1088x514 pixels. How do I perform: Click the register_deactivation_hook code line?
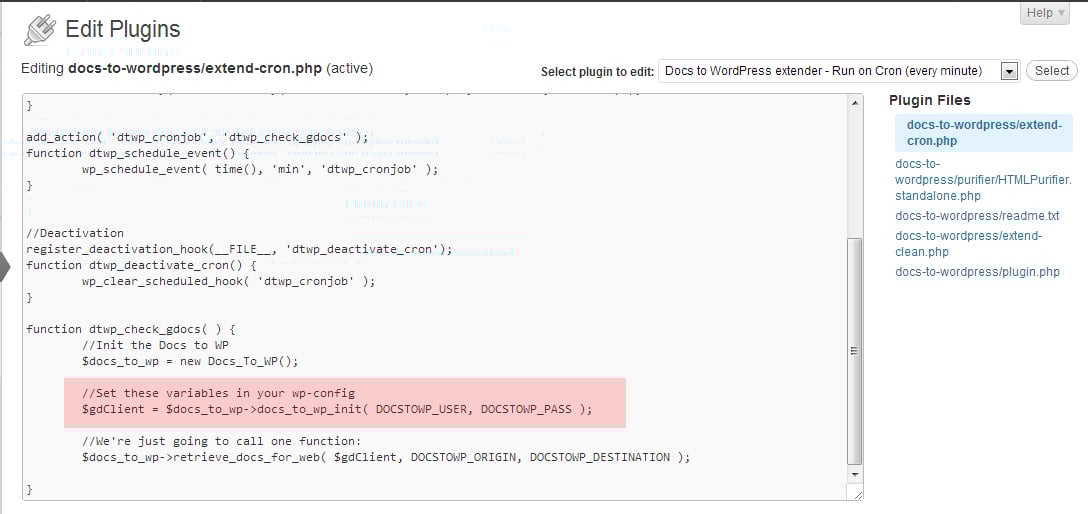pos(239,249)
